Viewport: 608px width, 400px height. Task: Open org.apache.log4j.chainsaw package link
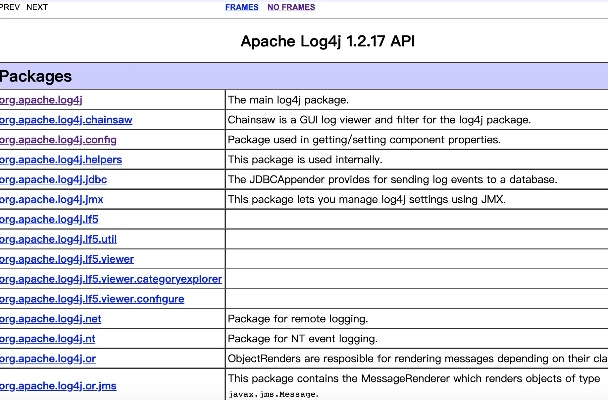[x=66, y=120]
